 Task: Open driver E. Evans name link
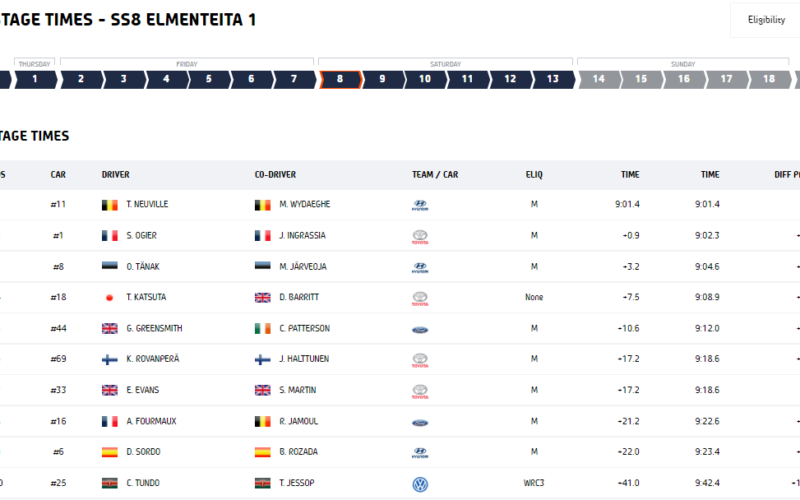143,390
